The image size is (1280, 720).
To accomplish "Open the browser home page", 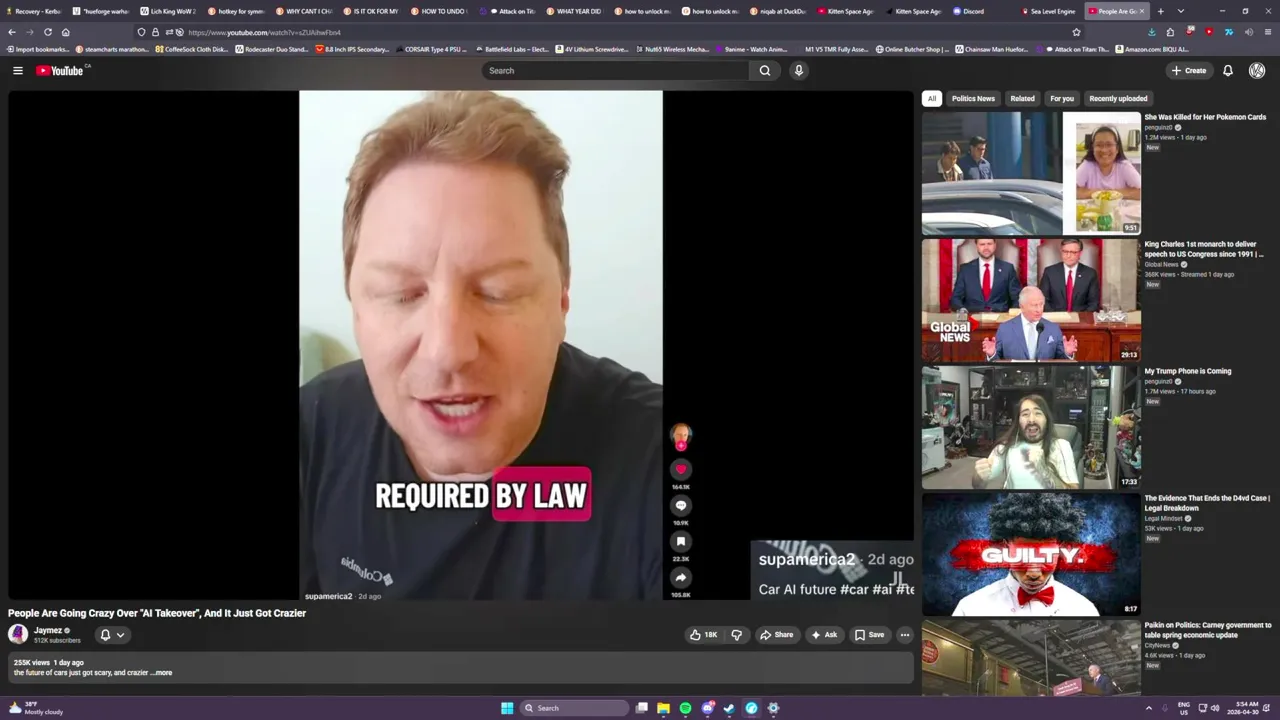I will (x=66, y=32).
